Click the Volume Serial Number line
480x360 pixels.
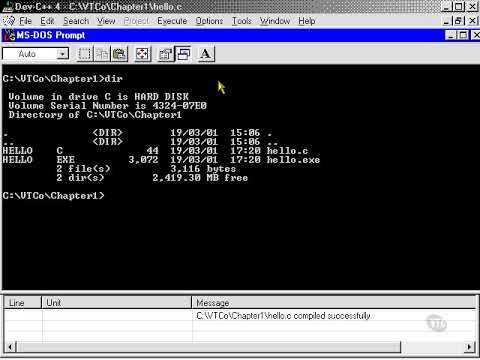[107, 106]
